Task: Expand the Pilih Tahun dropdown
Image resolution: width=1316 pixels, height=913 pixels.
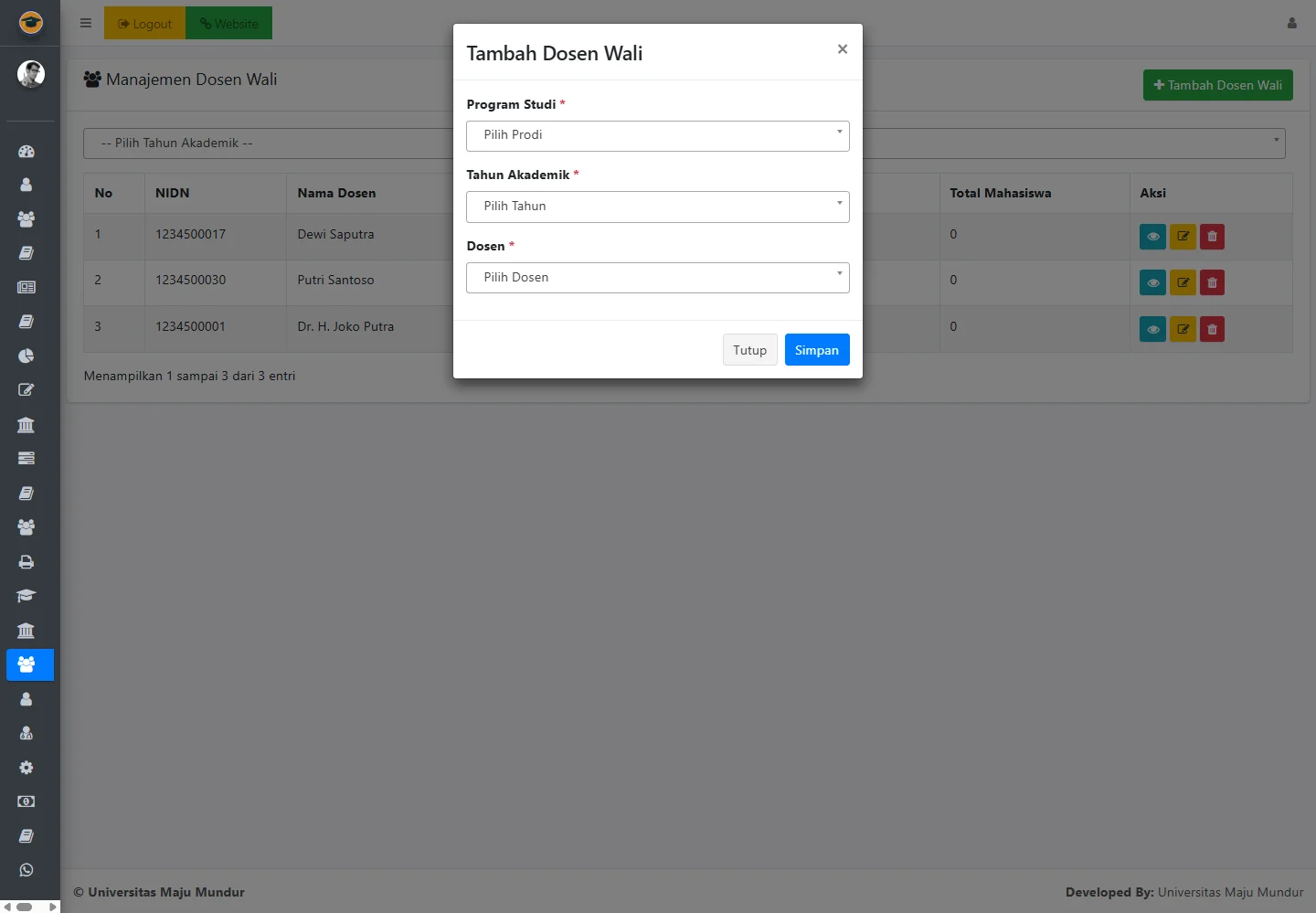Action: (x=657, y=207)
